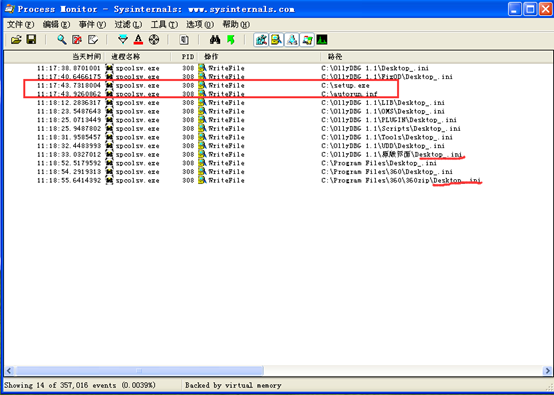The image size is (554, 395).
Task: Toggle capture with the magnifier icon
Action: 62,40
